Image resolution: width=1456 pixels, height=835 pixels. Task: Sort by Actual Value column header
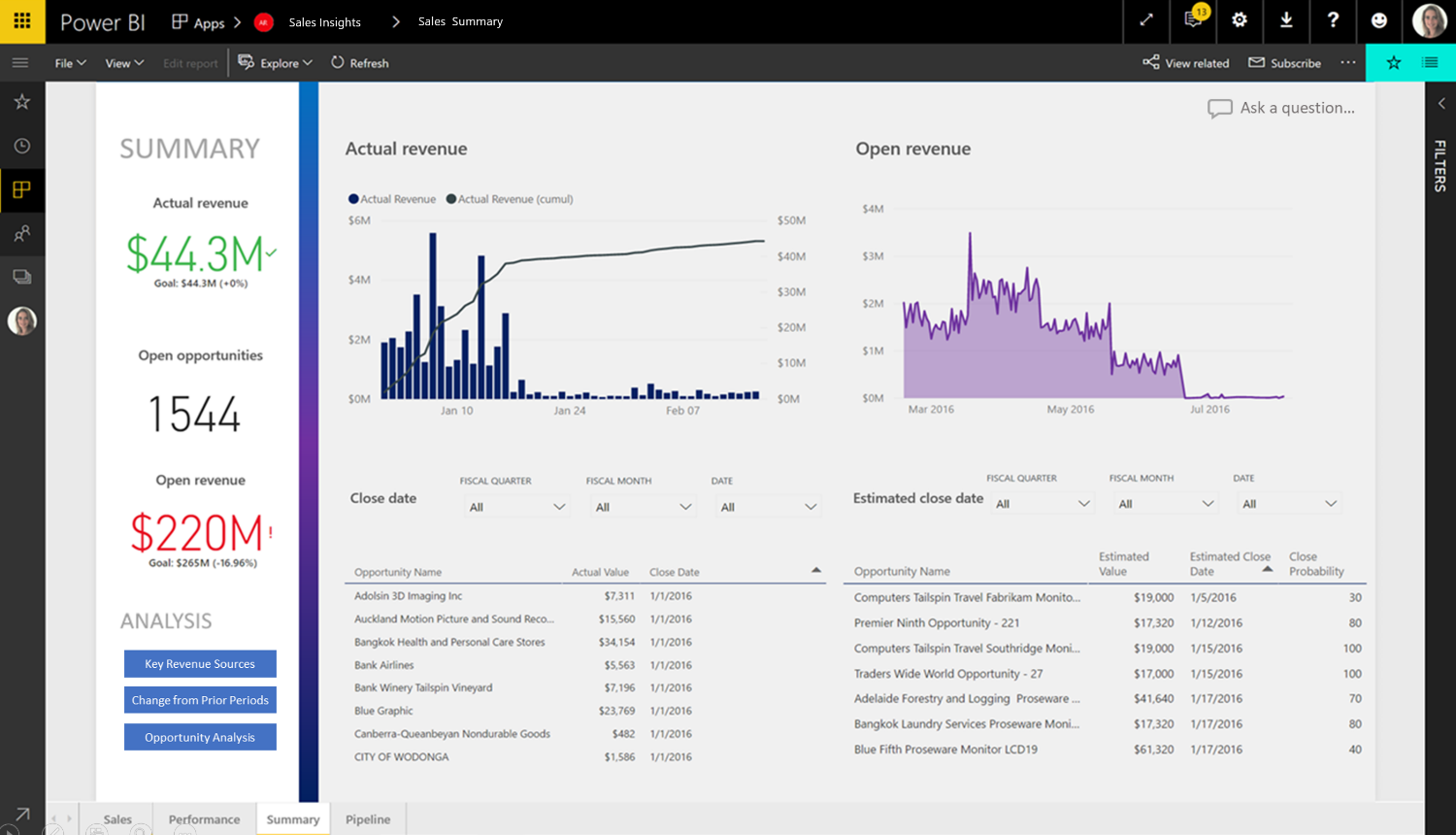pyautogui.click(x=600, y=572)
